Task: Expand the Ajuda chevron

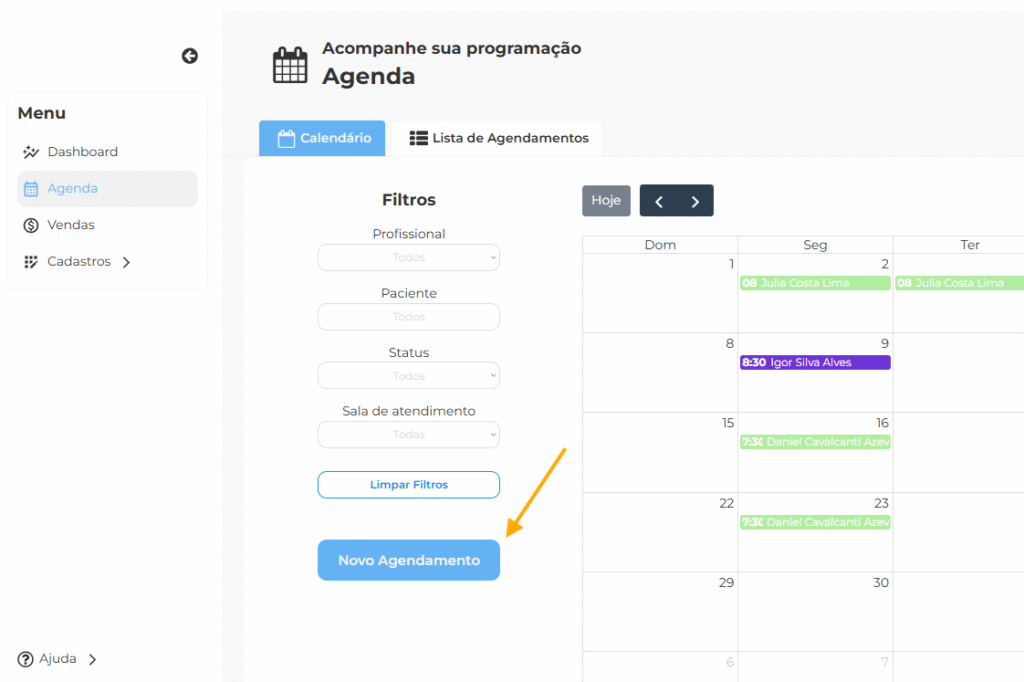Action: click(x=92, y=659)
